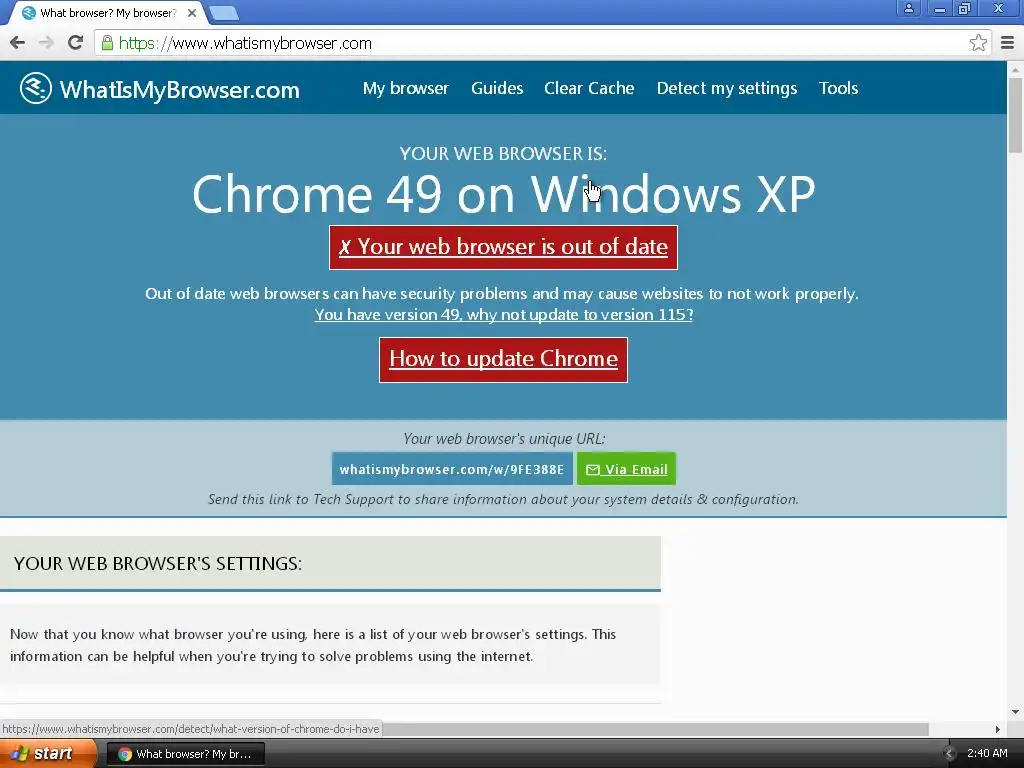
Task: Open the Guides navigation item
Action: [497, 88]
